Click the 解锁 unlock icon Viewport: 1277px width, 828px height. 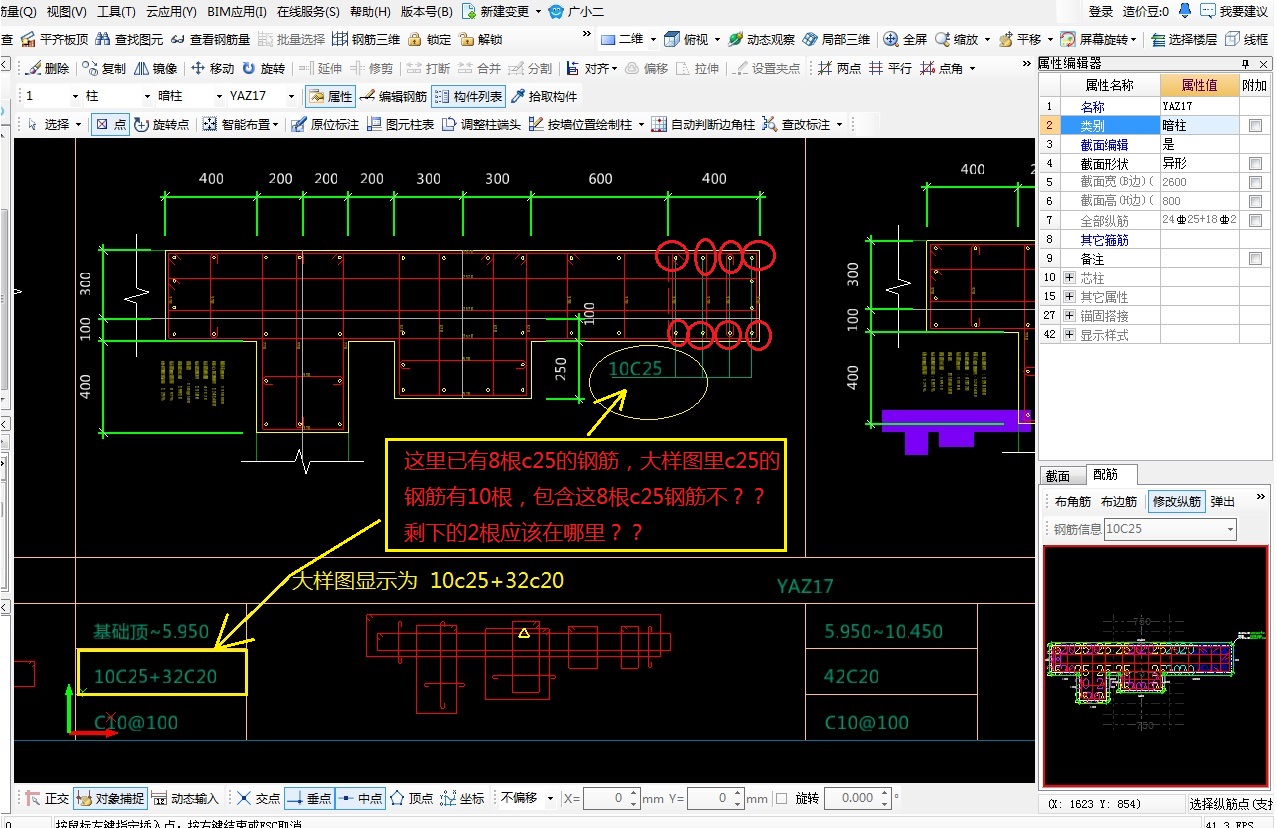pyautogui.click(x=467, y=39)
